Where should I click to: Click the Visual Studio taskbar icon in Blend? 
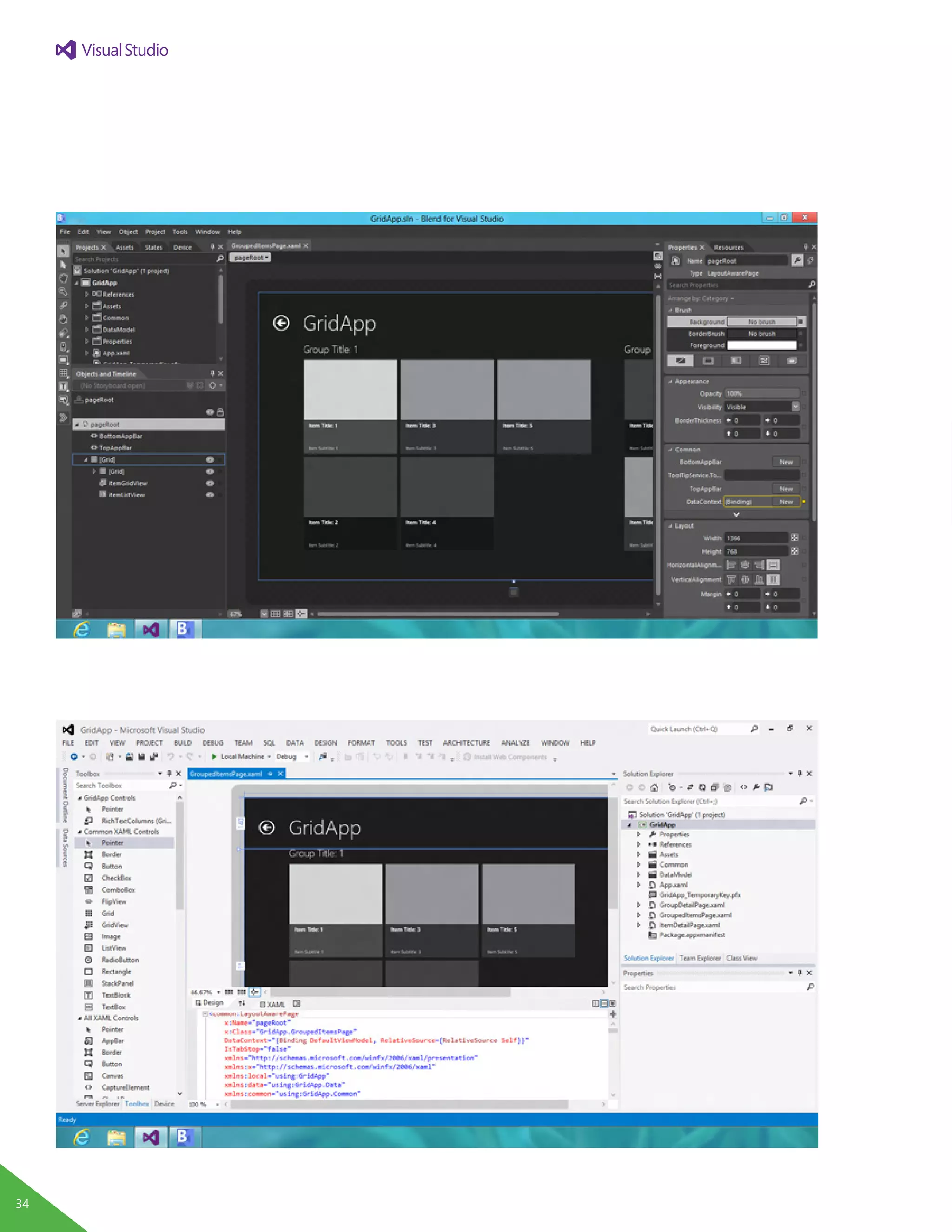(x=151, y=629)
